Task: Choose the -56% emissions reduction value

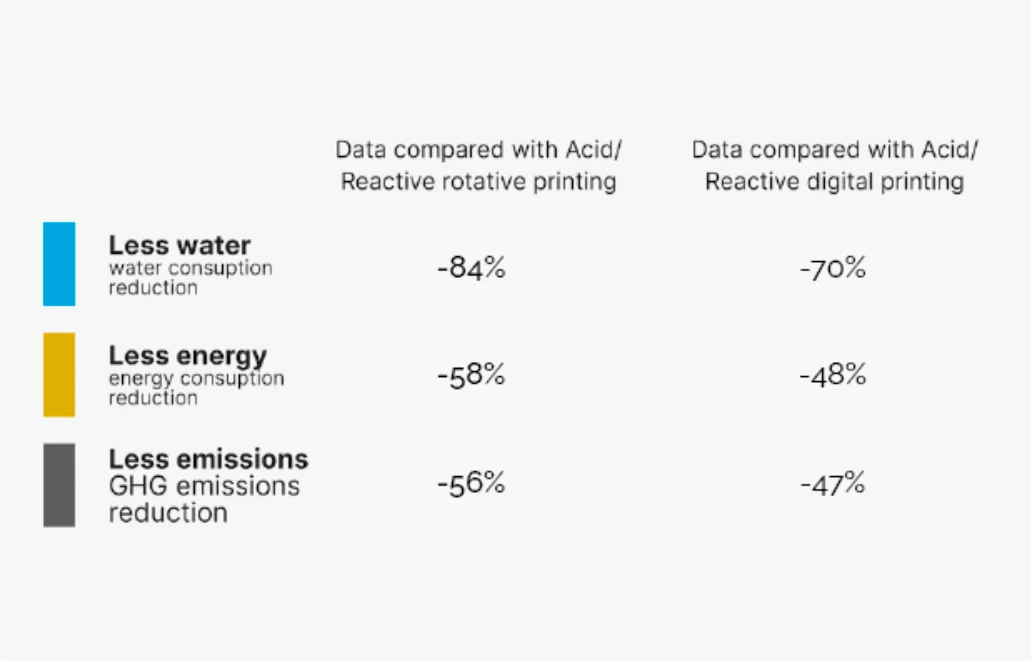Action: coord(471,484)
